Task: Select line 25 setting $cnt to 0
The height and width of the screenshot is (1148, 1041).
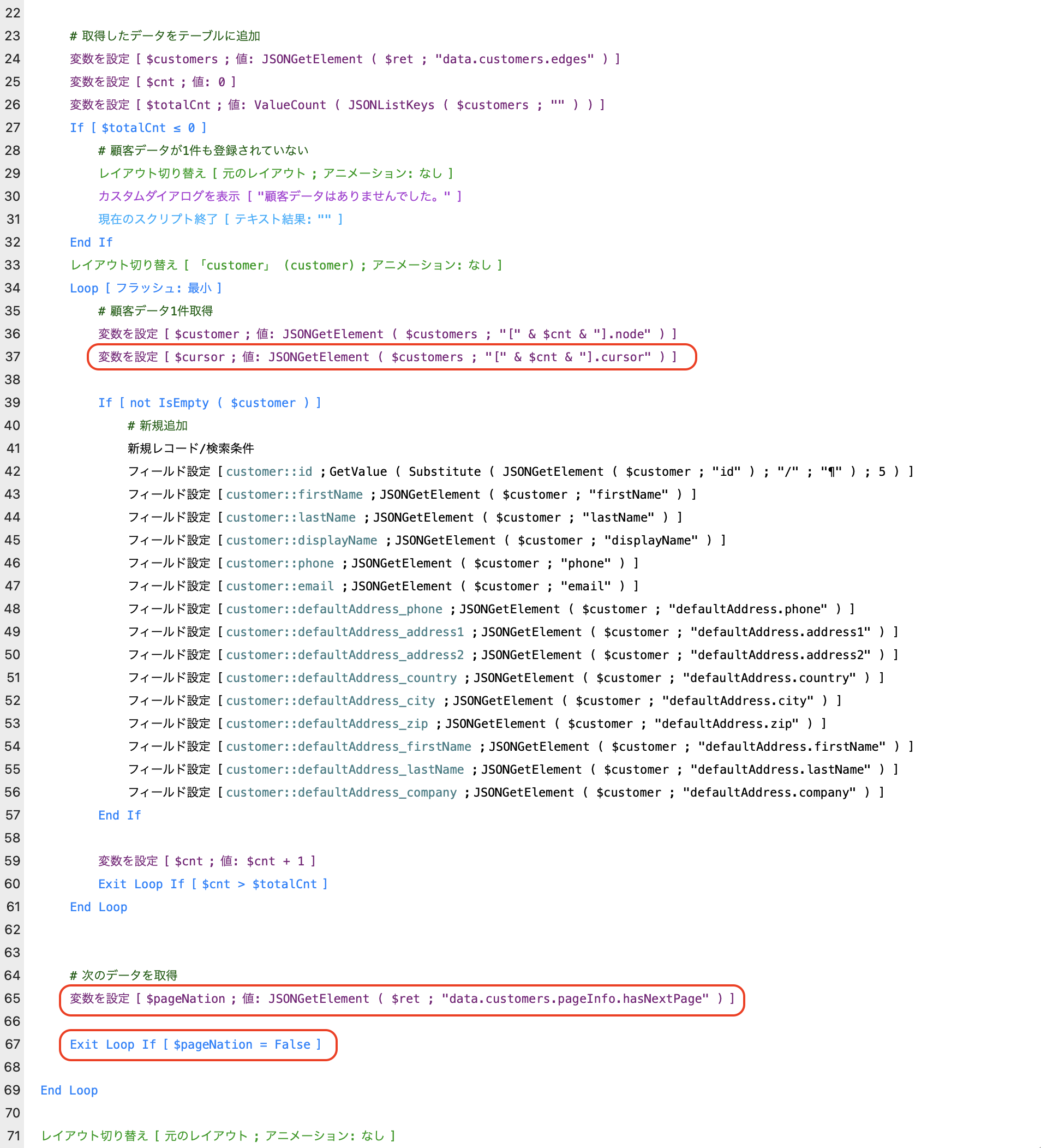Action: click(153, 82)
